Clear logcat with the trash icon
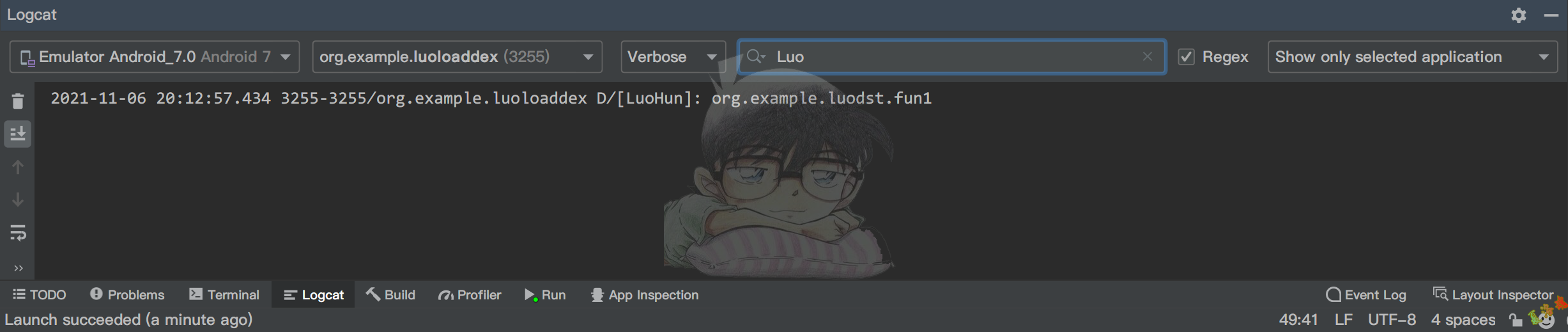This screenshot has height=332, width=1568. click(x=18, y=101)
